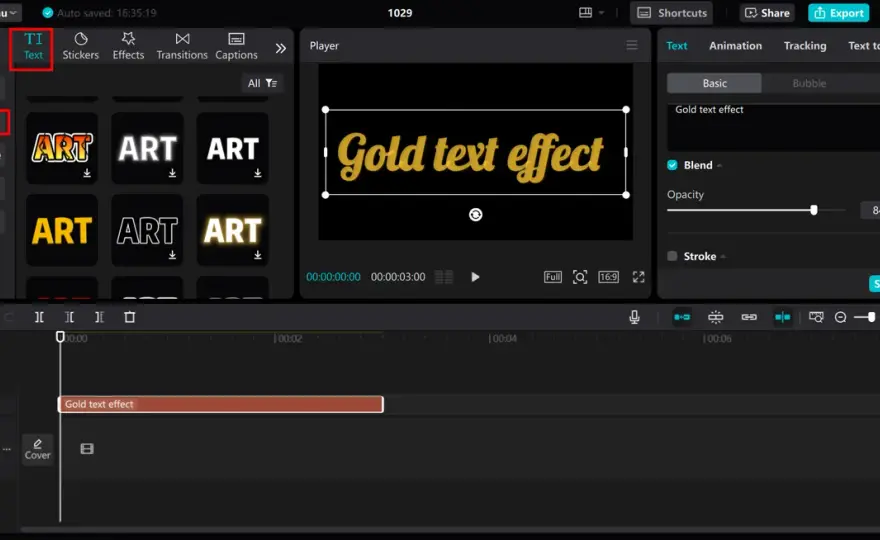The height and width of the screenshot is (540, 880).
Task: Open the layout switcher icon
Action: (585, 12)
